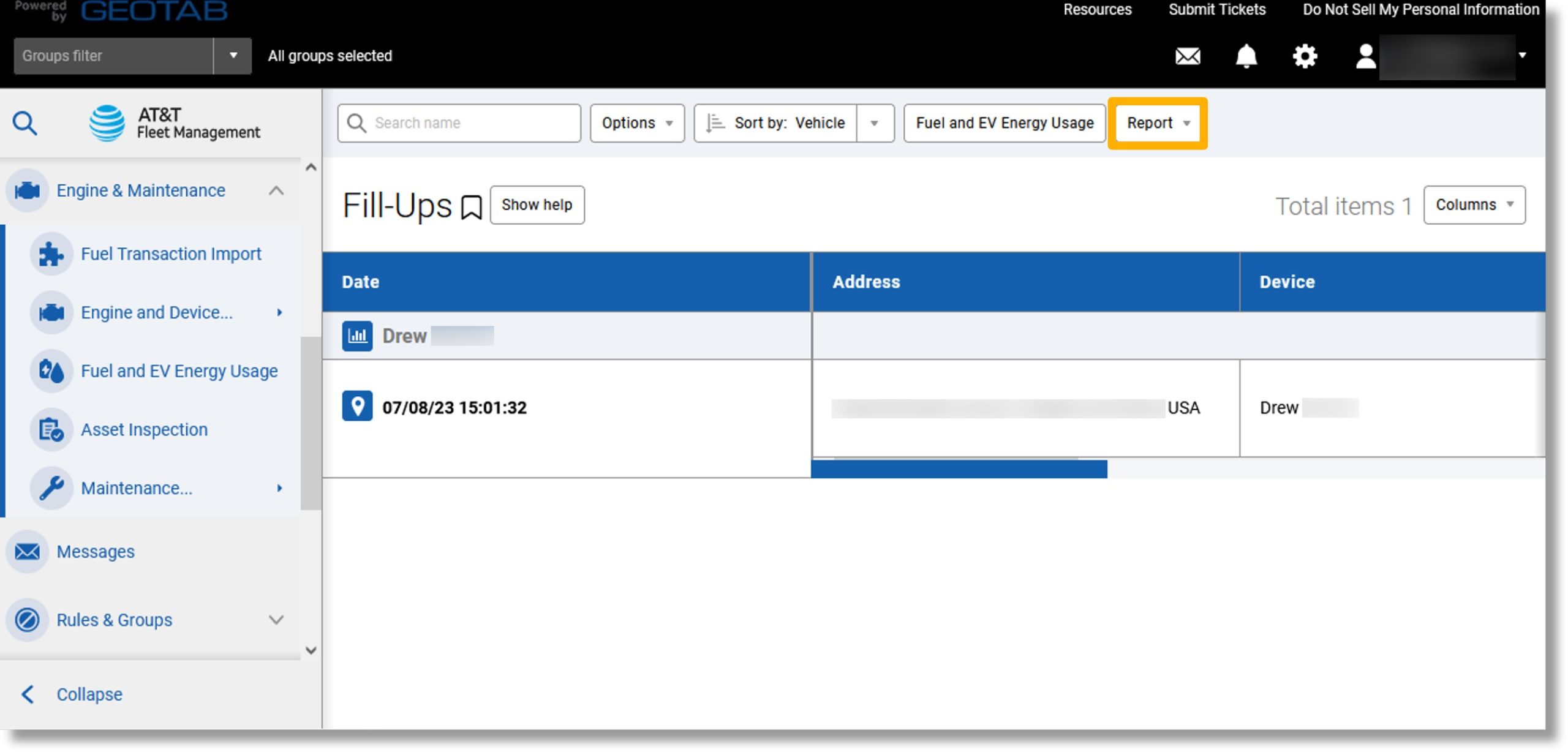Open the Resources link
Screen dimensions: 1568x752
(1097, 10)
